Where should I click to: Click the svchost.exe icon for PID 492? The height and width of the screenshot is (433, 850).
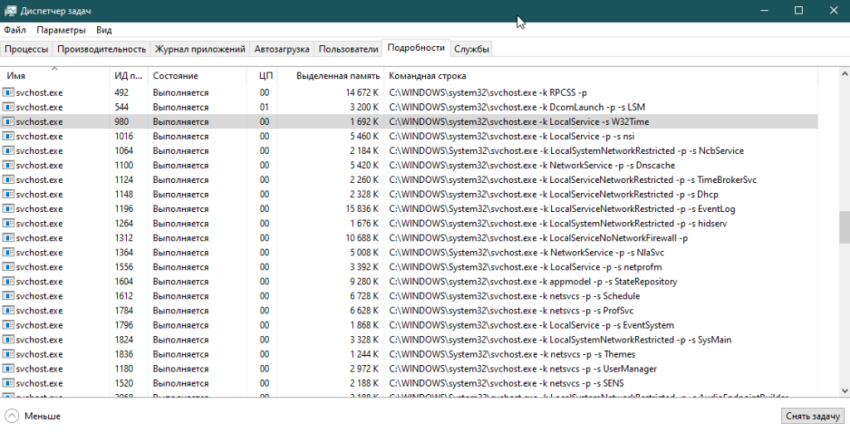(8, 93)
